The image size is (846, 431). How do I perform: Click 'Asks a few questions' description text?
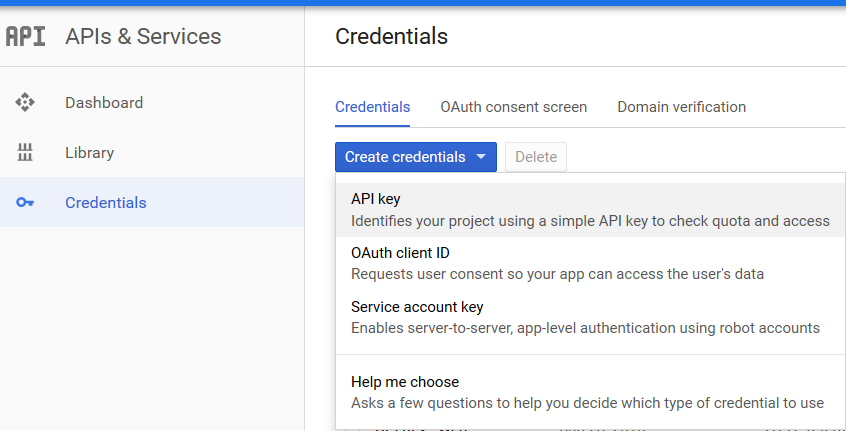coord(588,403)
